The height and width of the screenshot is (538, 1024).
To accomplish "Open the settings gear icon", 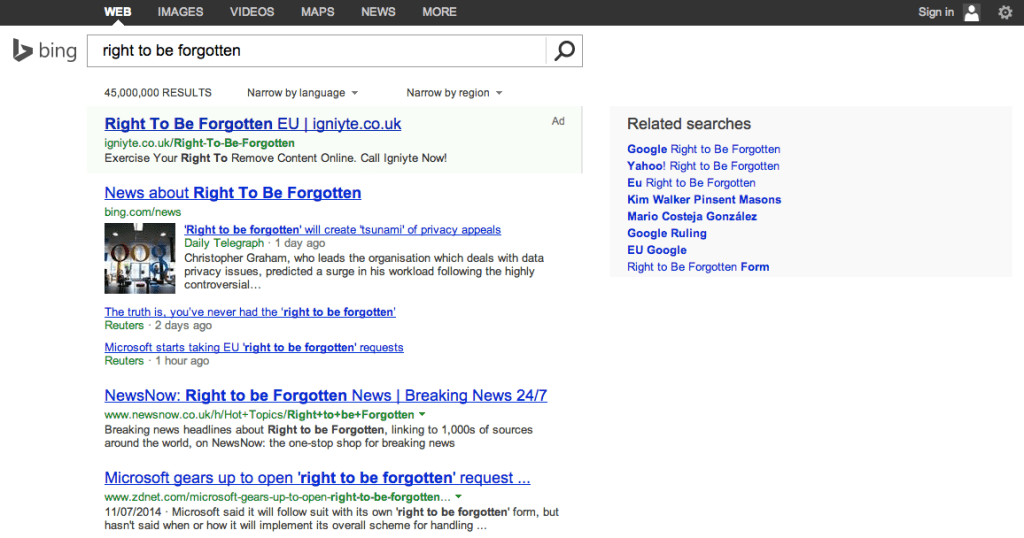I will pos(1005,12).
